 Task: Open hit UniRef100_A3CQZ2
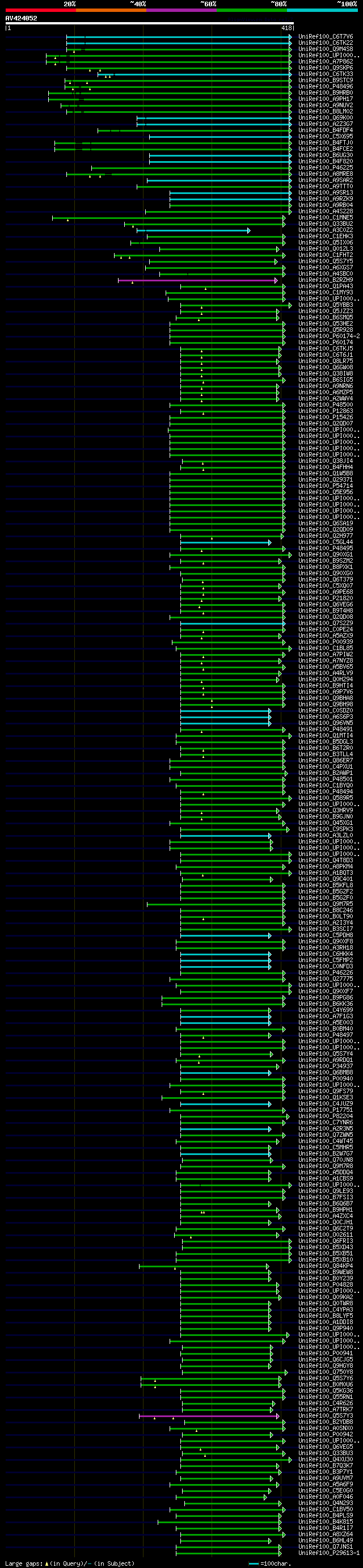pyautogui.click(x=325, y=230)
